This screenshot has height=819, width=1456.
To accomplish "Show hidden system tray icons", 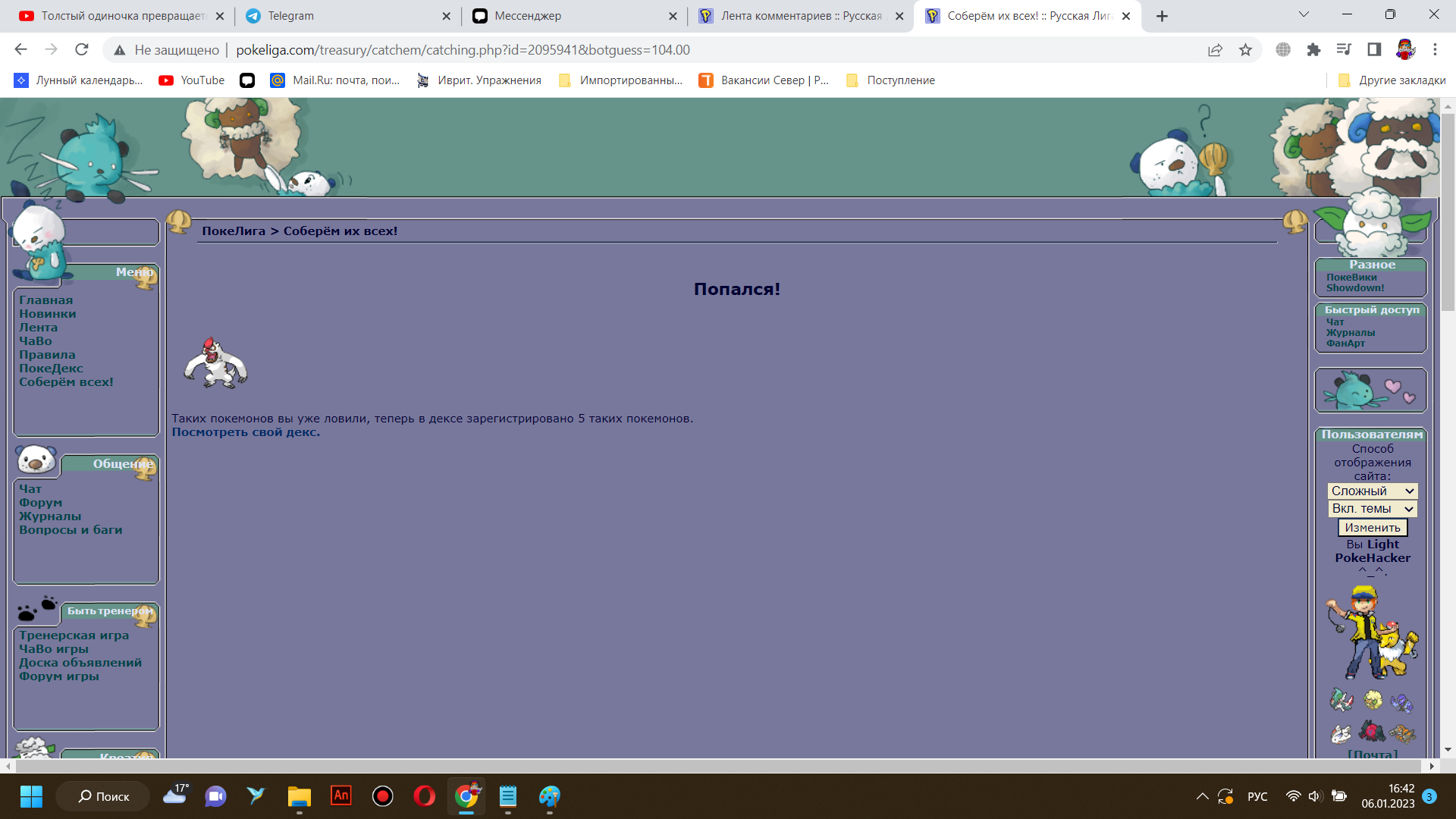I will click(x=1202, y=796).
